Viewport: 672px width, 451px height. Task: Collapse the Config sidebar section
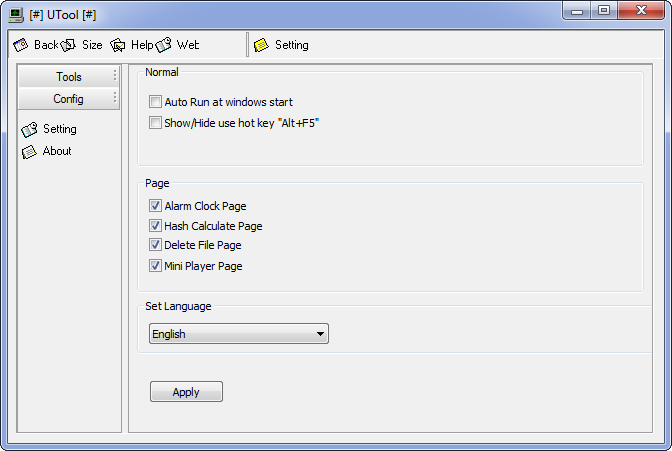(x=68, y=99)
